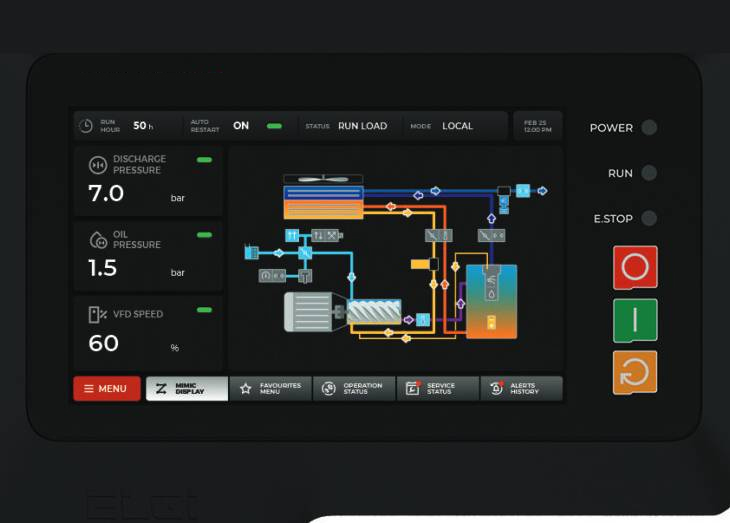Click the Alerts History bell icon
Image resolution: width=730 pixels, height=523 pixels.
pyautogui.click(x=496, y=388)
